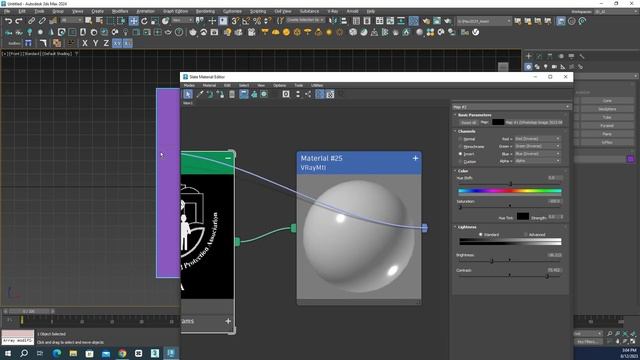The height and width of the screenshot is (360, 640).
Task: Open the Green channel dropdown
Action: (x=537, y=146)
